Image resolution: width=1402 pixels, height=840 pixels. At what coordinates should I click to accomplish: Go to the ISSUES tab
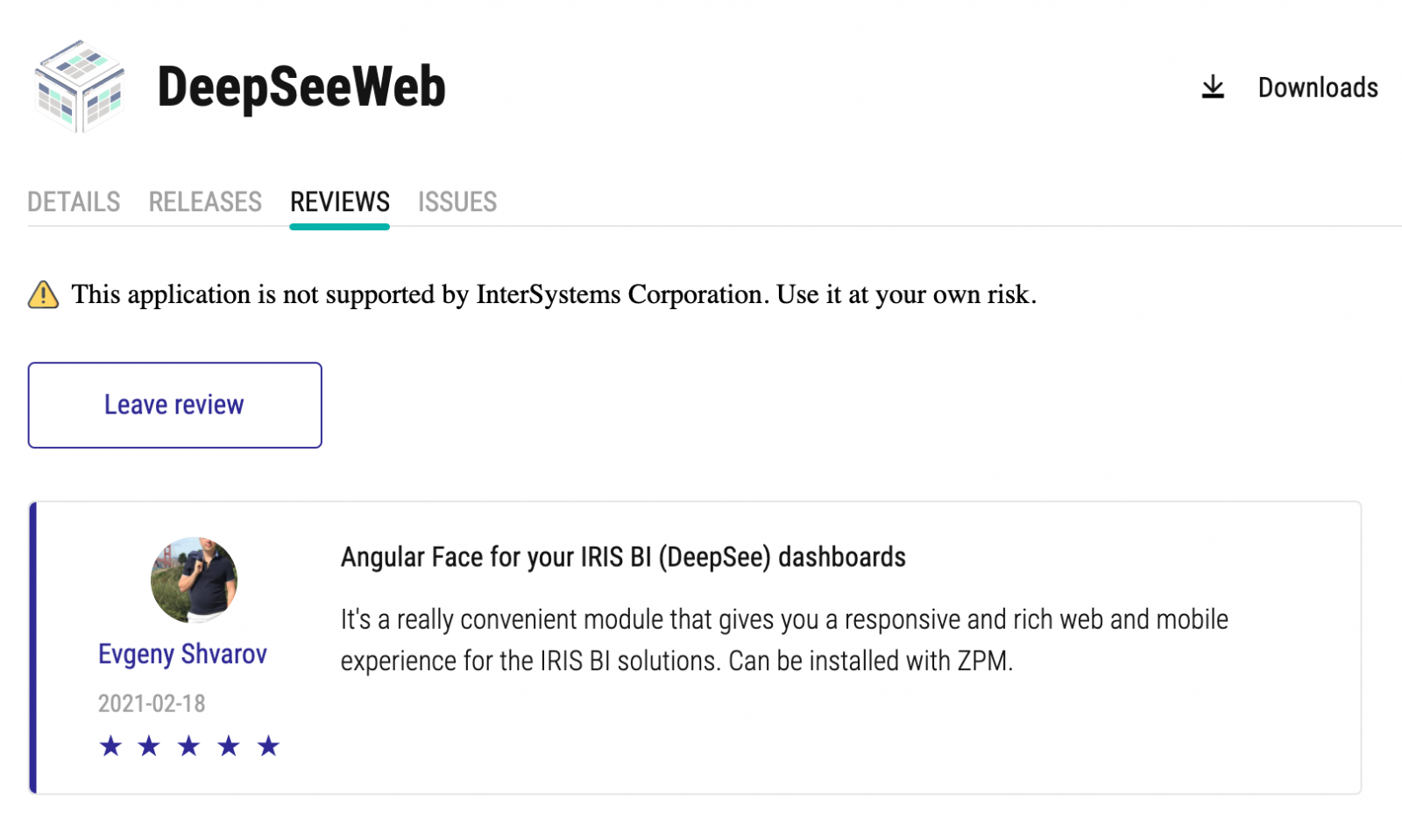457,202
